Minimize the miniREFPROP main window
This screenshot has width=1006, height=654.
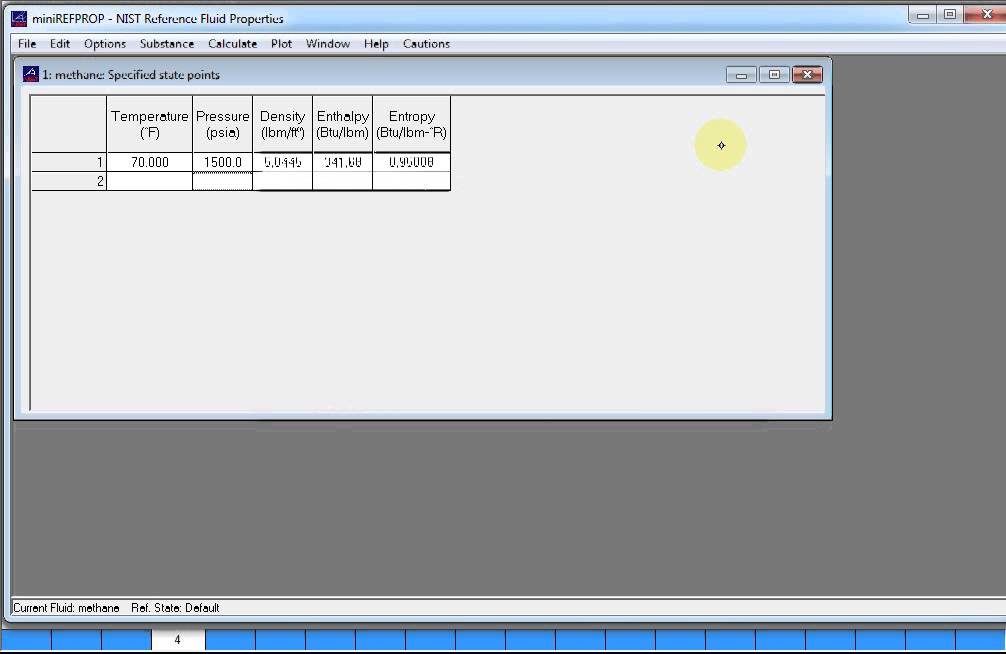[923, 15]
